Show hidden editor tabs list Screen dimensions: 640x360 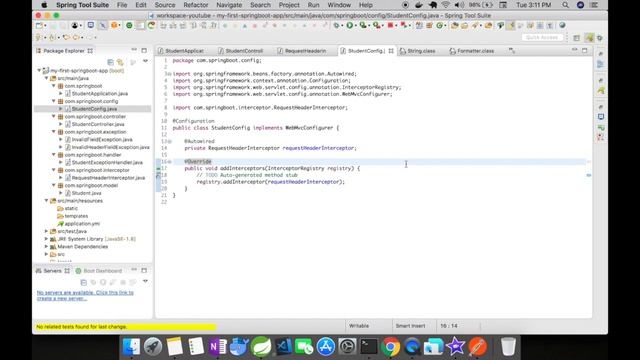[511, 51]
